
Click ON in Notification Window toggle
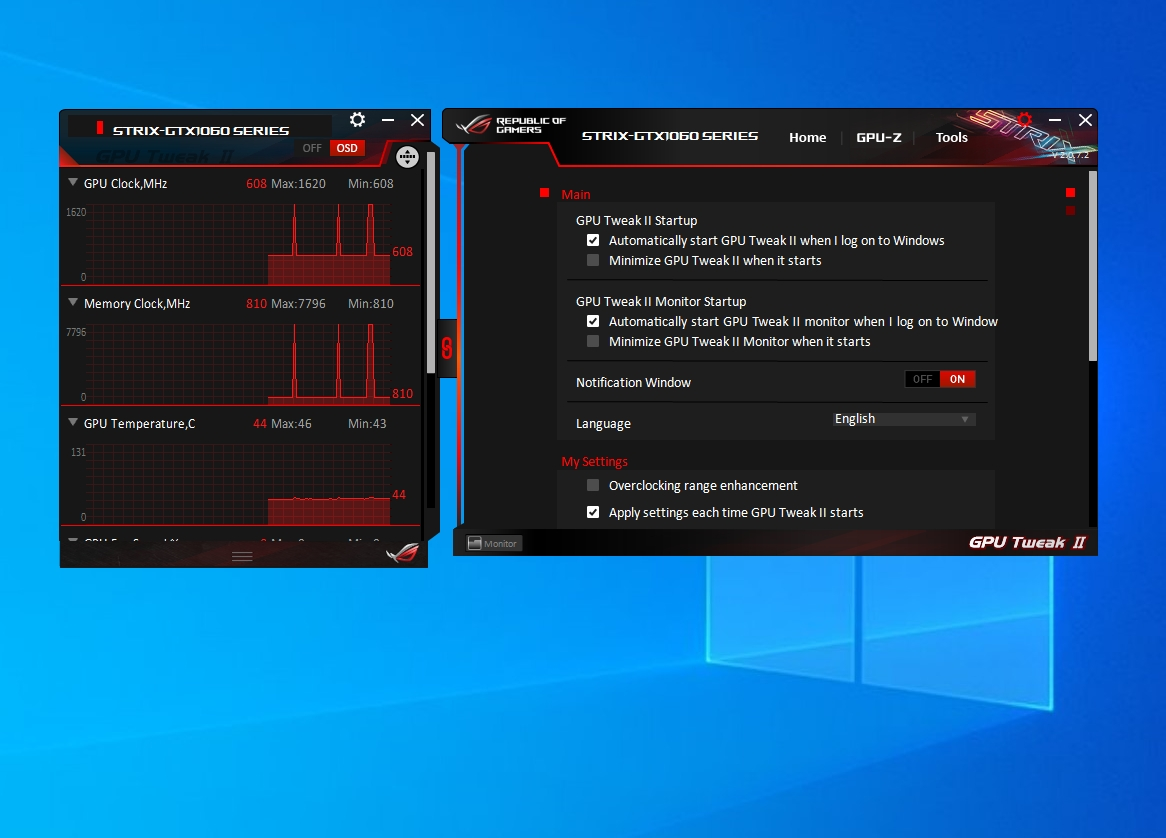pyautogui.click(x=958, y=379)
